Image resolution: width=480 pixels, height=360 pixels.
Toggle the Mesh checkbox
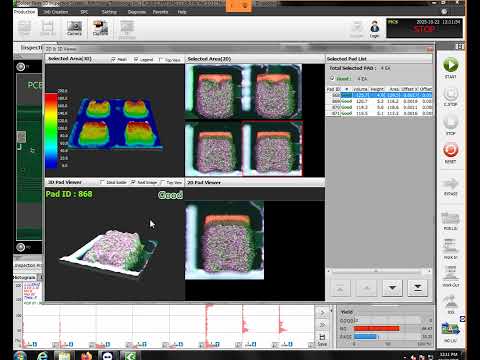(x=114, y=59)
